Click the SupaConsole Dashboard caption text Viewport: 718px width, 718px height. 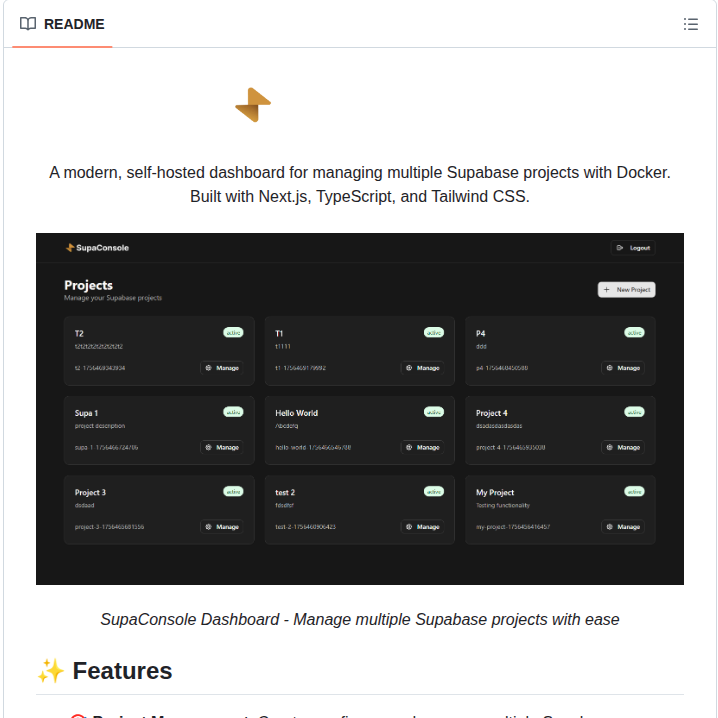coord(360,619)
